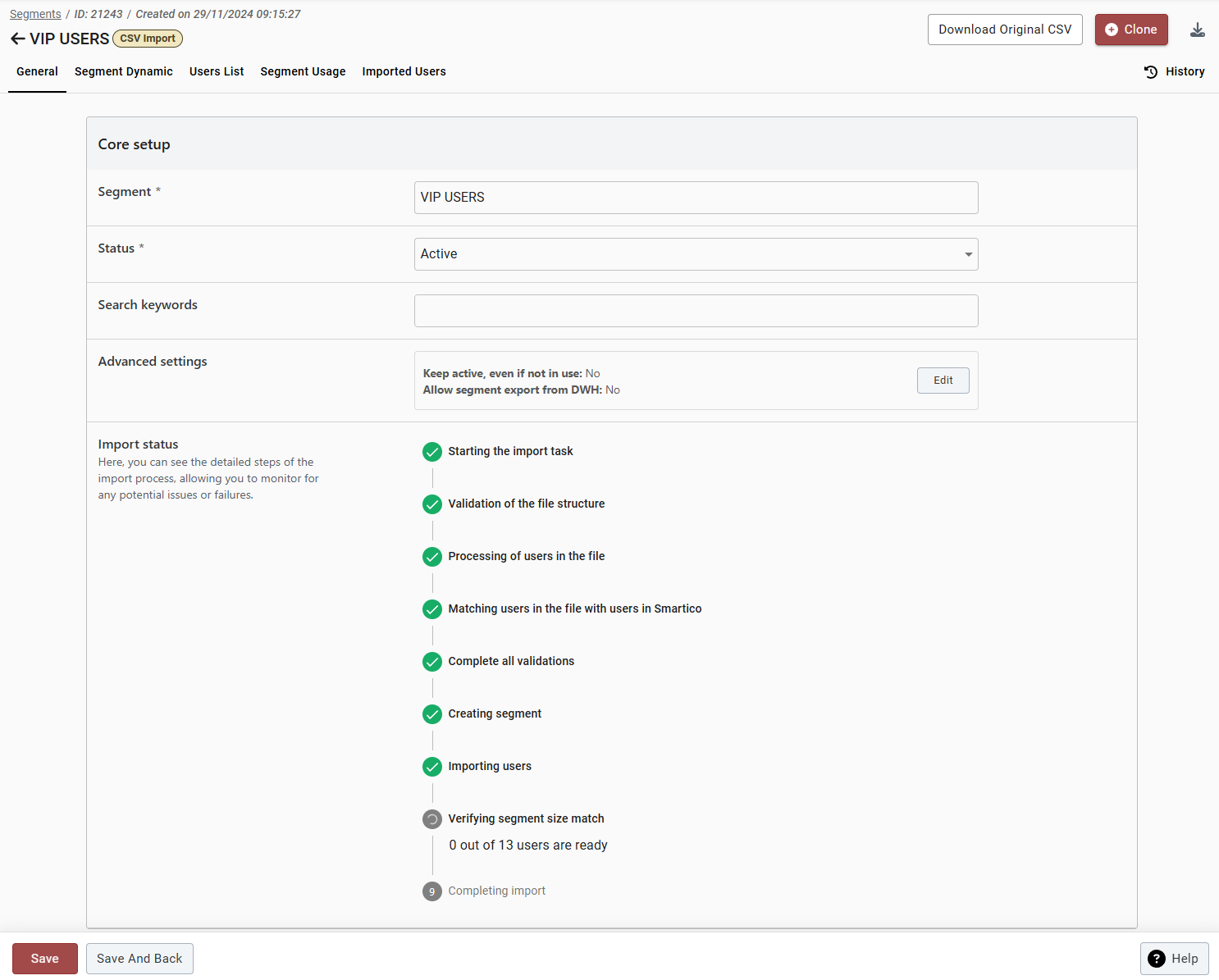Viewport: 1219px width, 980px height.
Task: Follow the Segments breadcrumb link
Action: click(x=35, y=14)
